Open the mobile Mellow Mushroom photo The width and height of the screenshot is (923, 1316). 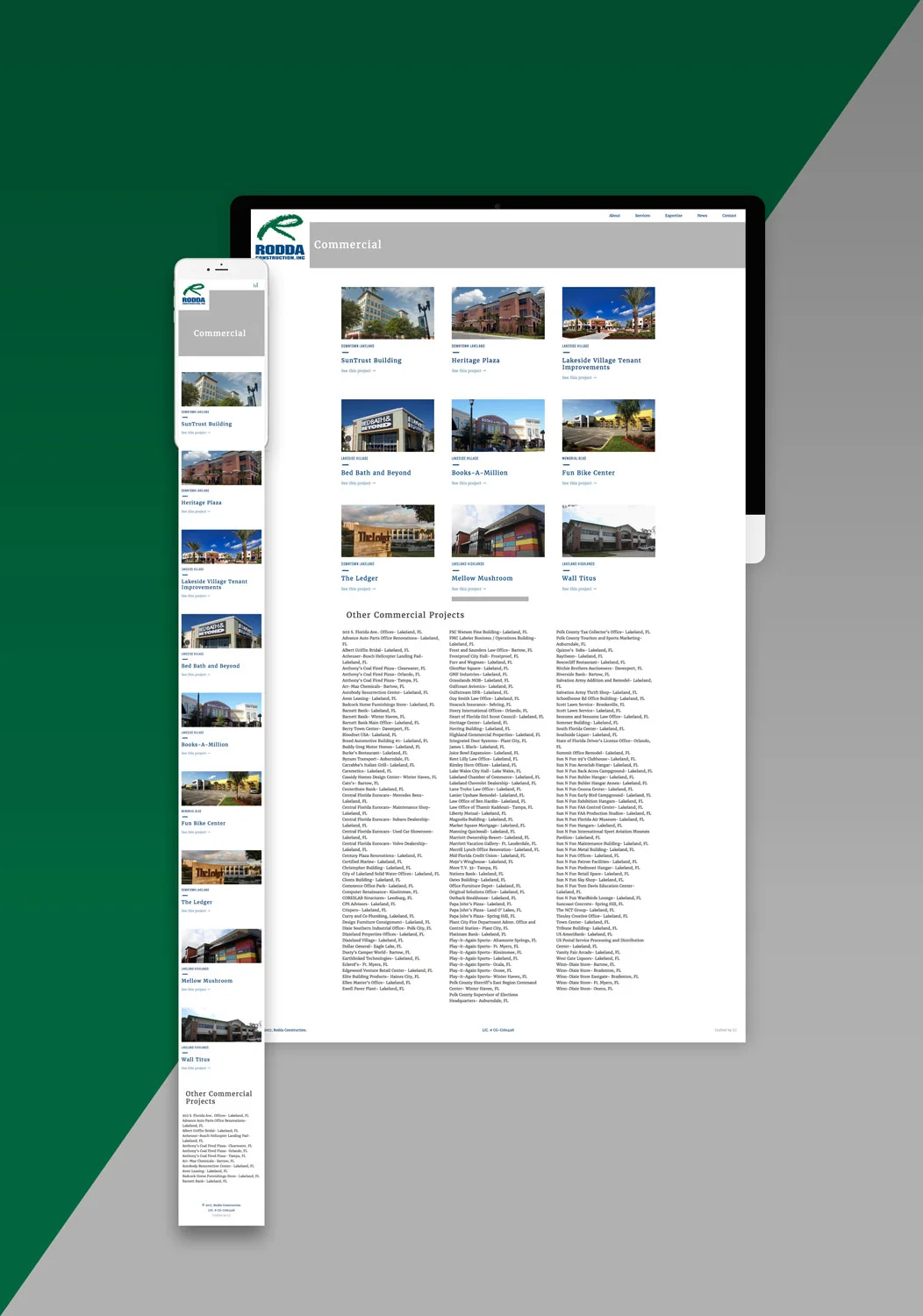221,946
